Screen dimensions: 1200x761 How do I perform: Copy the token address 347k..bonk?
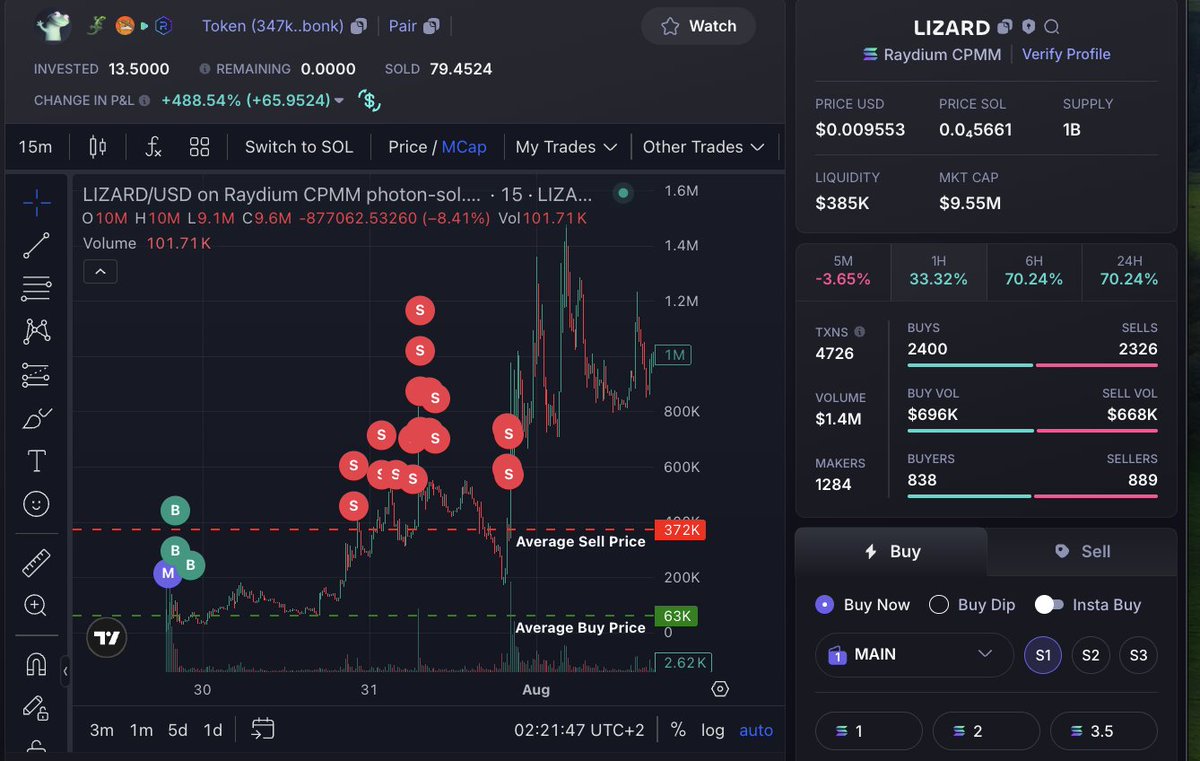pyautogui.click(x=359, y=26)
